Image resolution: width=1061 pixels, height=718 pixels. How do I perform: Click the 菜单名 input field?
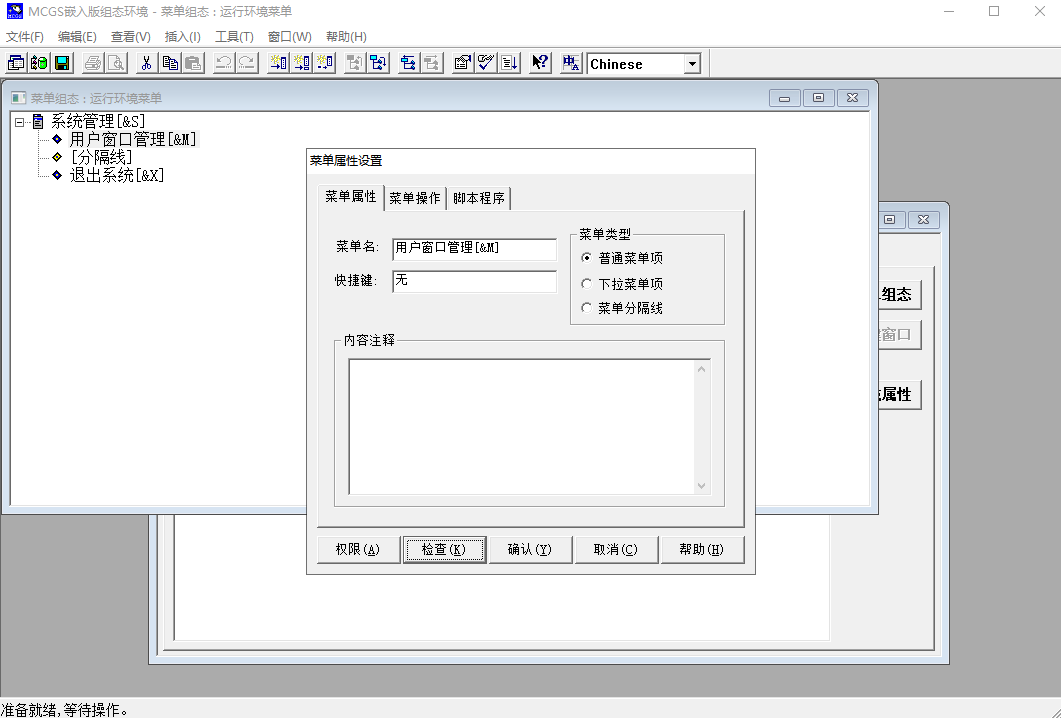click(474, 248)
